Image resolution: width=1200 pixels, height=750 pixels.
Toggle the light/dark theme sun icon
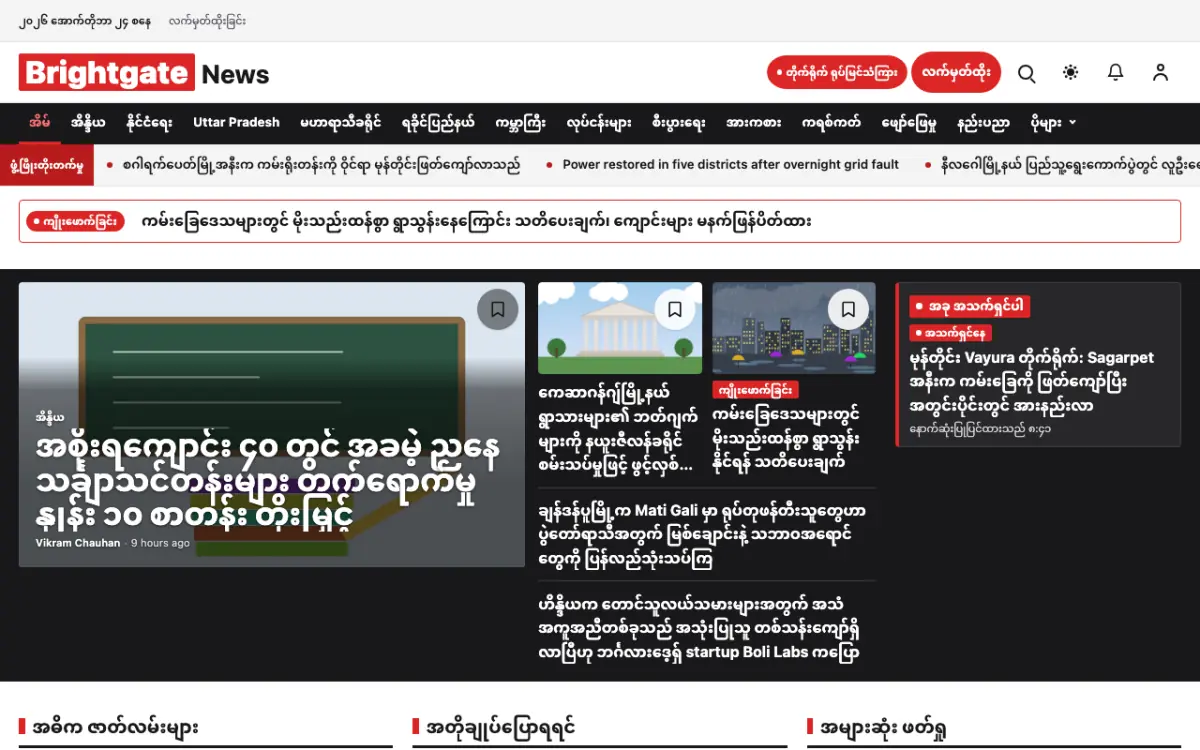point(1071,73)
